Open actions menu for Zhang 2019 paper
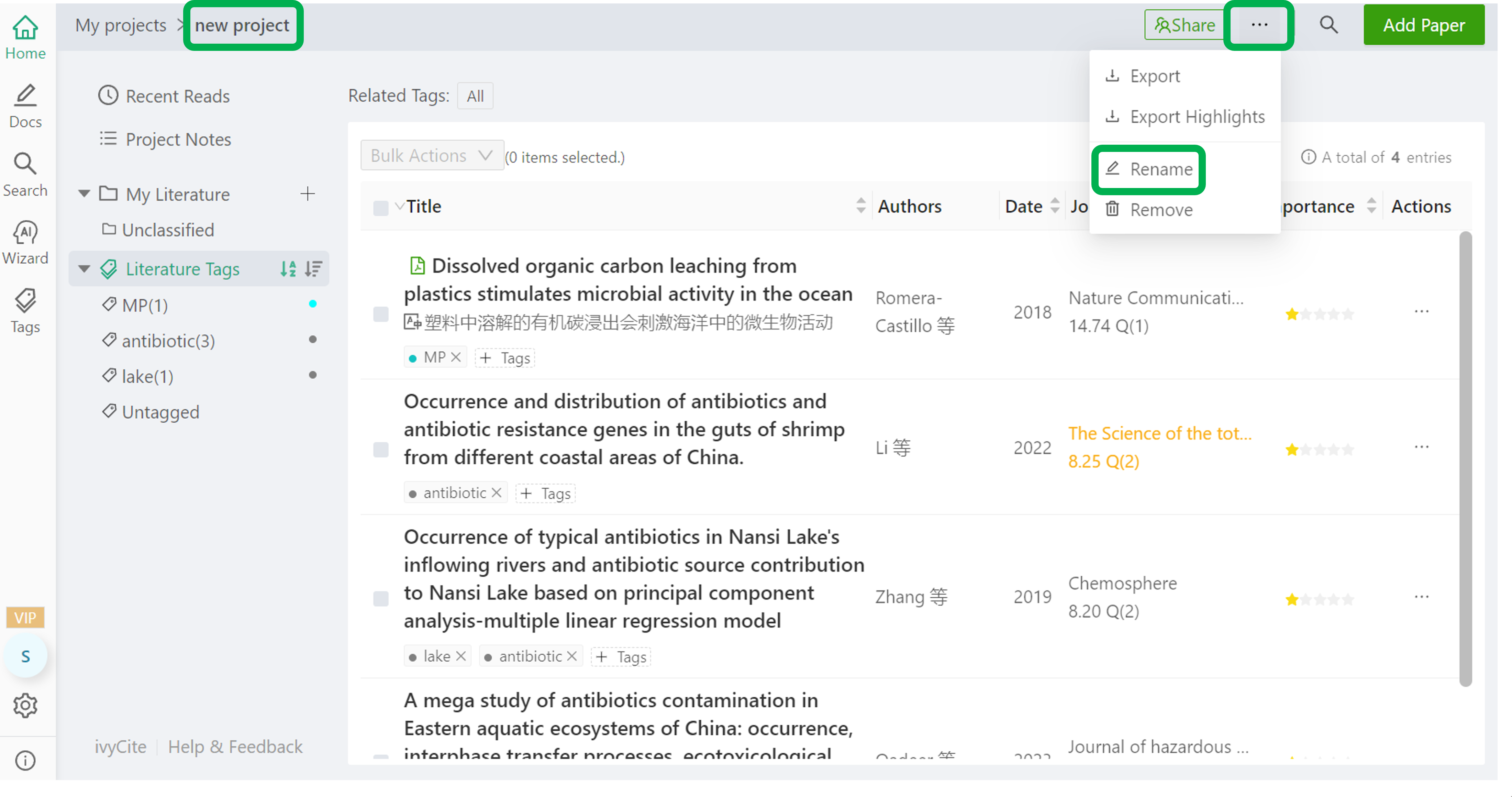Image resolution: width=1512 pixels, height=797 pixels. [1422, 597]
